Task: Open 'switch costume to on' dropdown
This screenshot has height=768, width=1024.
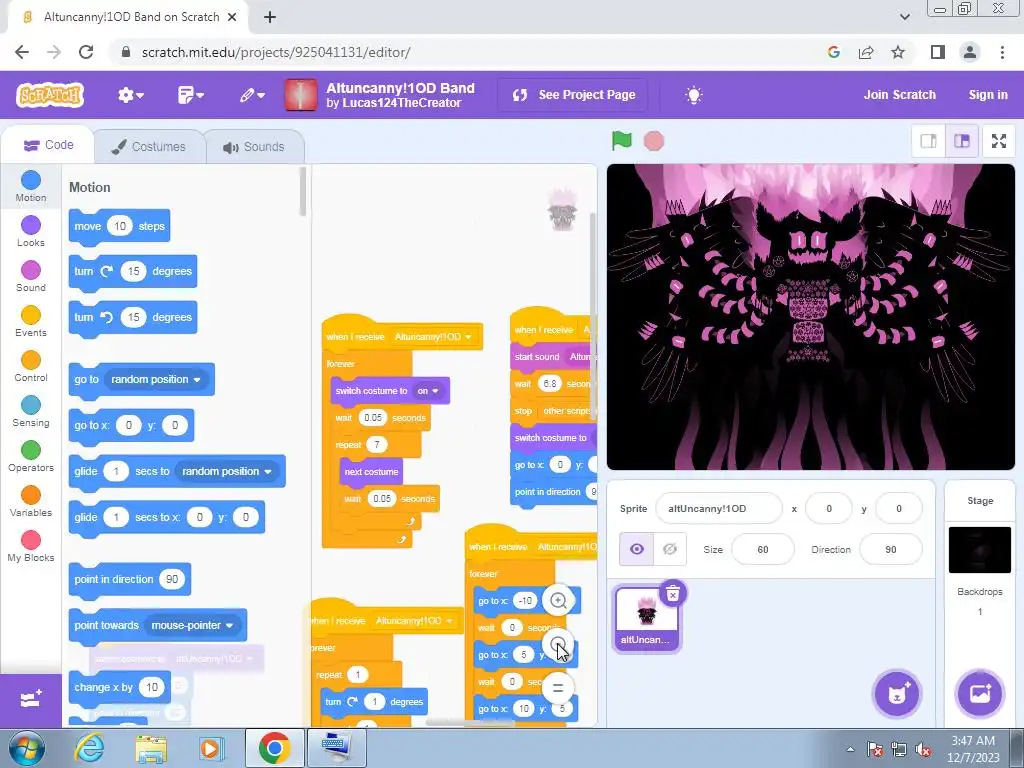Action: [428, 391]
